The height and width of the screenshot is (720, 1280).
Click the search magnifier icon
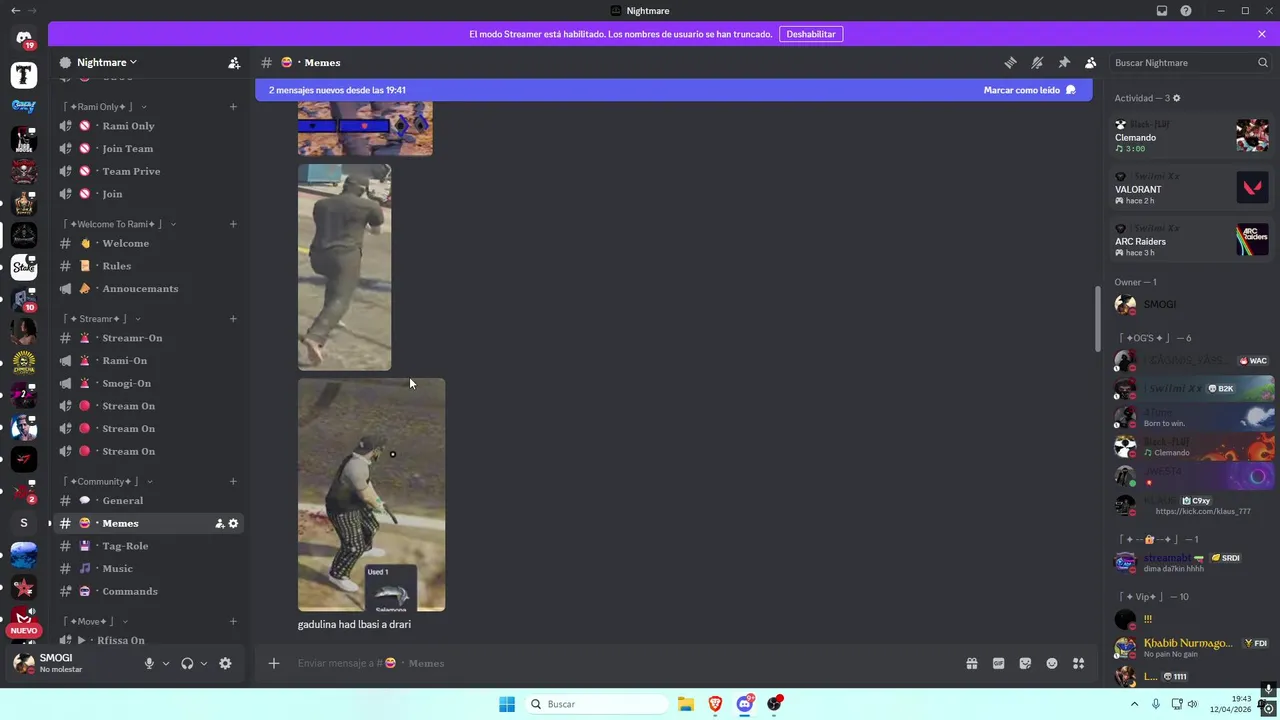(1263, 62)
